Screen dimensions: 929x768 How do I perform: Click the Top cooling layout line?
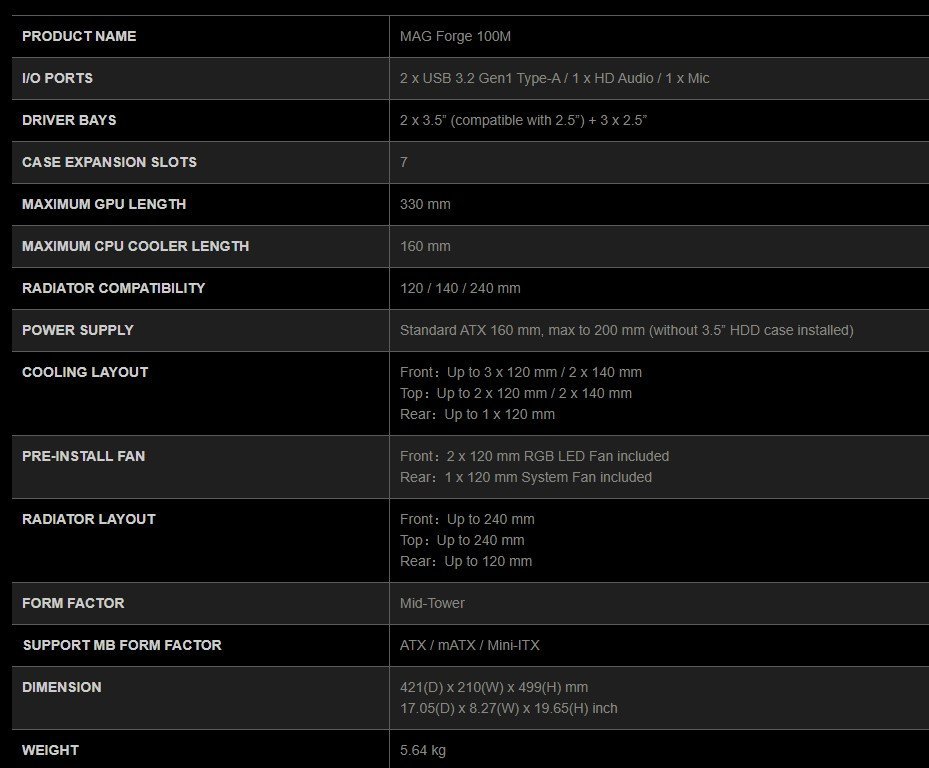tap(516, 393)
